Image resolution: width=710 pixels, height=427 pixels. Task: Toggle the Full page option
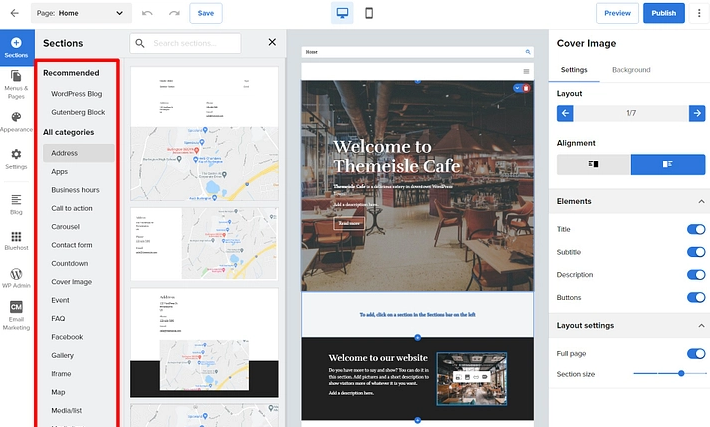[x=696, y=354]
